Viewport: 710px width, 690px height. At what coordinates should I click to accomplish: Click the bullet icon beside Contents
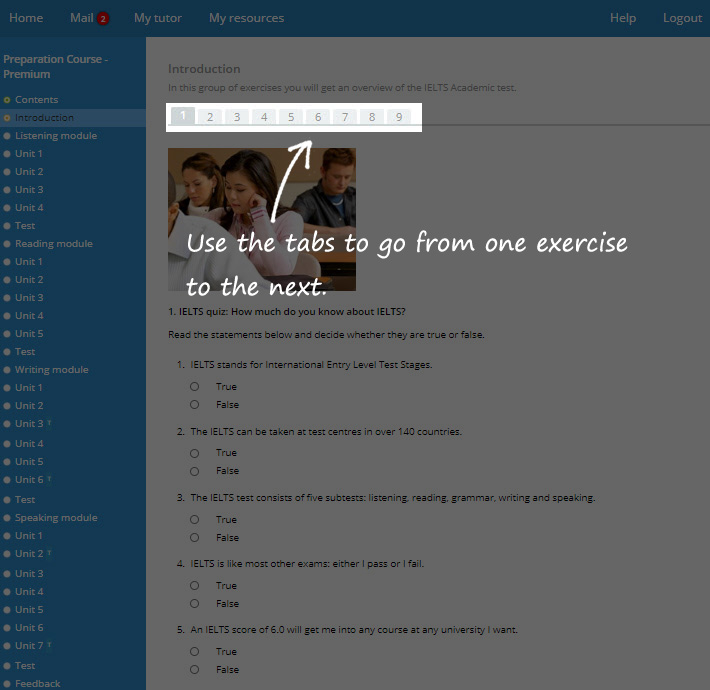coord(7,100)
